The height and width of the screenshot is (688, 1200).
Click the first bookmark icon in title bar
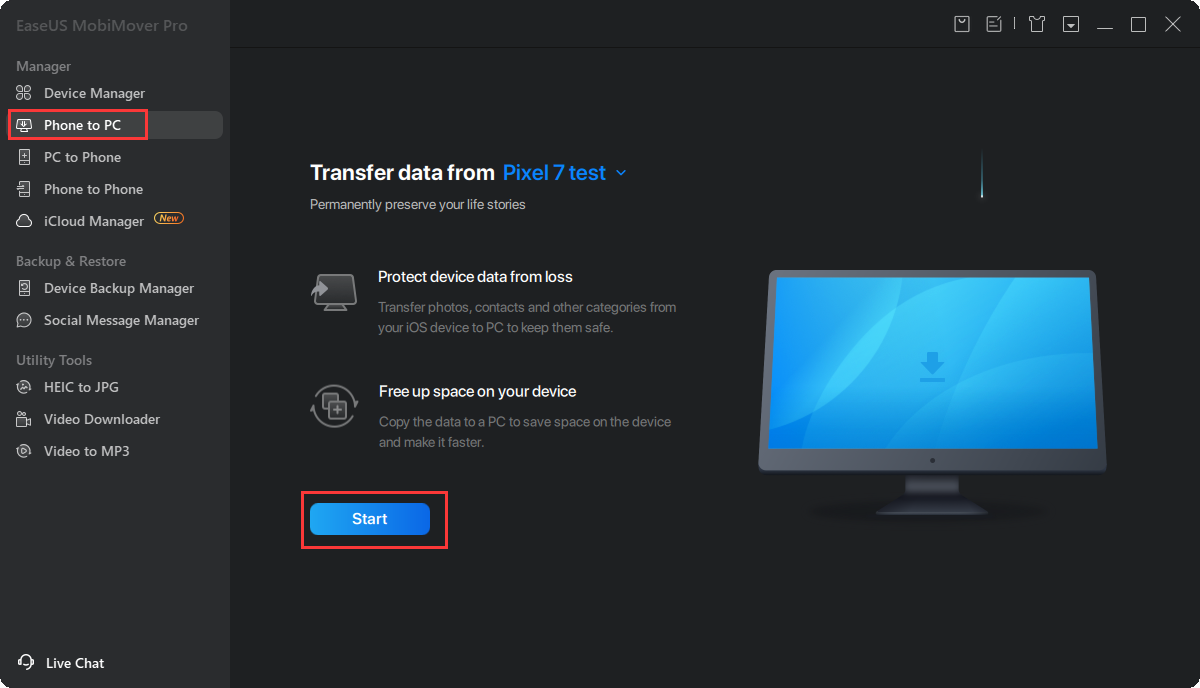962,24
